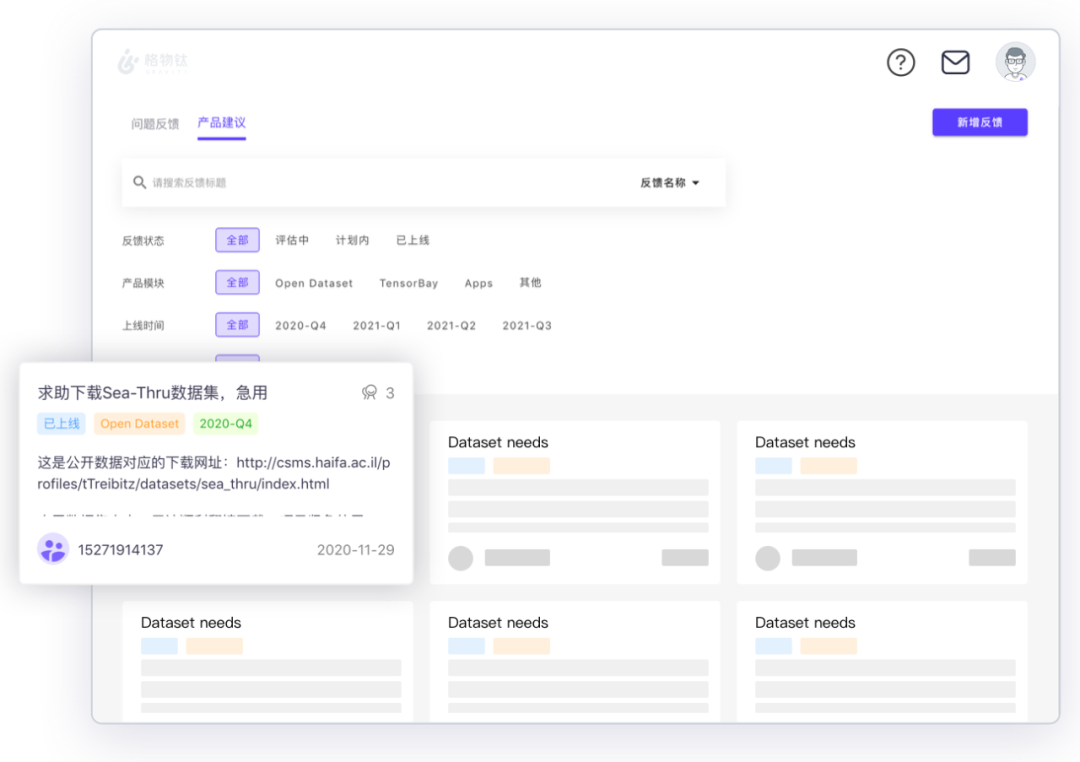The width and height of the screenshot is (1080, 762).
Task: Click the 产品模块 filter label
Action: (143, 283)
